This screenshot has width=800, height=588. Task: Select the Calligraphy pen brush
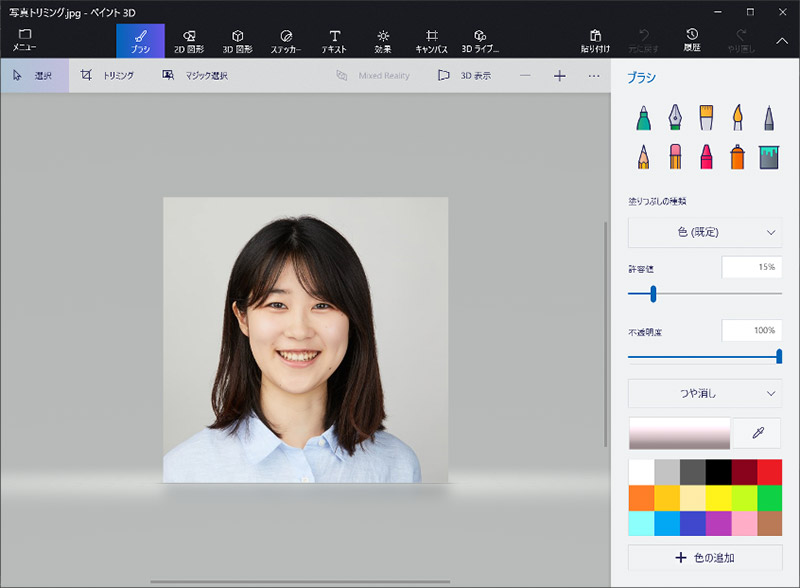click(675, 118)
